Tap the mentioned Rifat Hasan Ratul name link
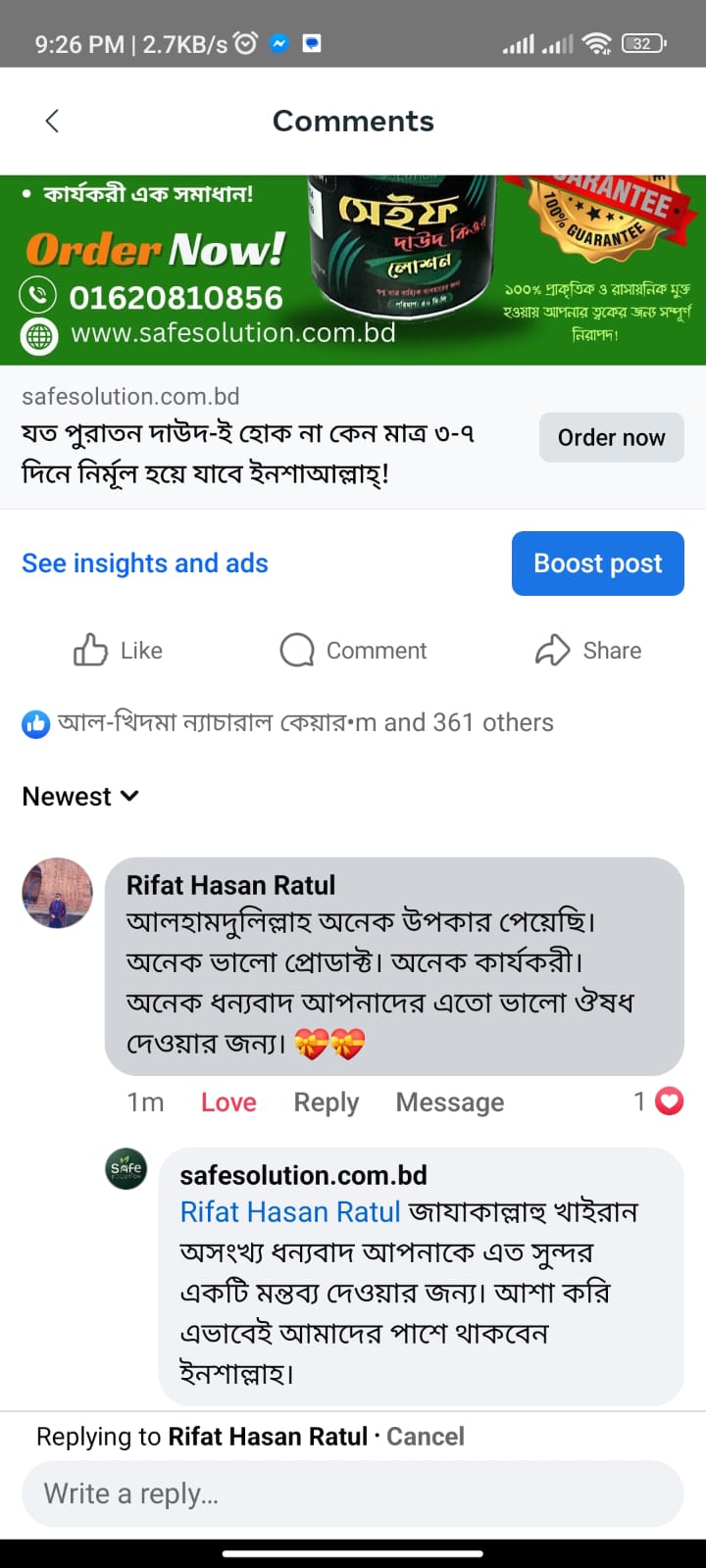 290,1212
